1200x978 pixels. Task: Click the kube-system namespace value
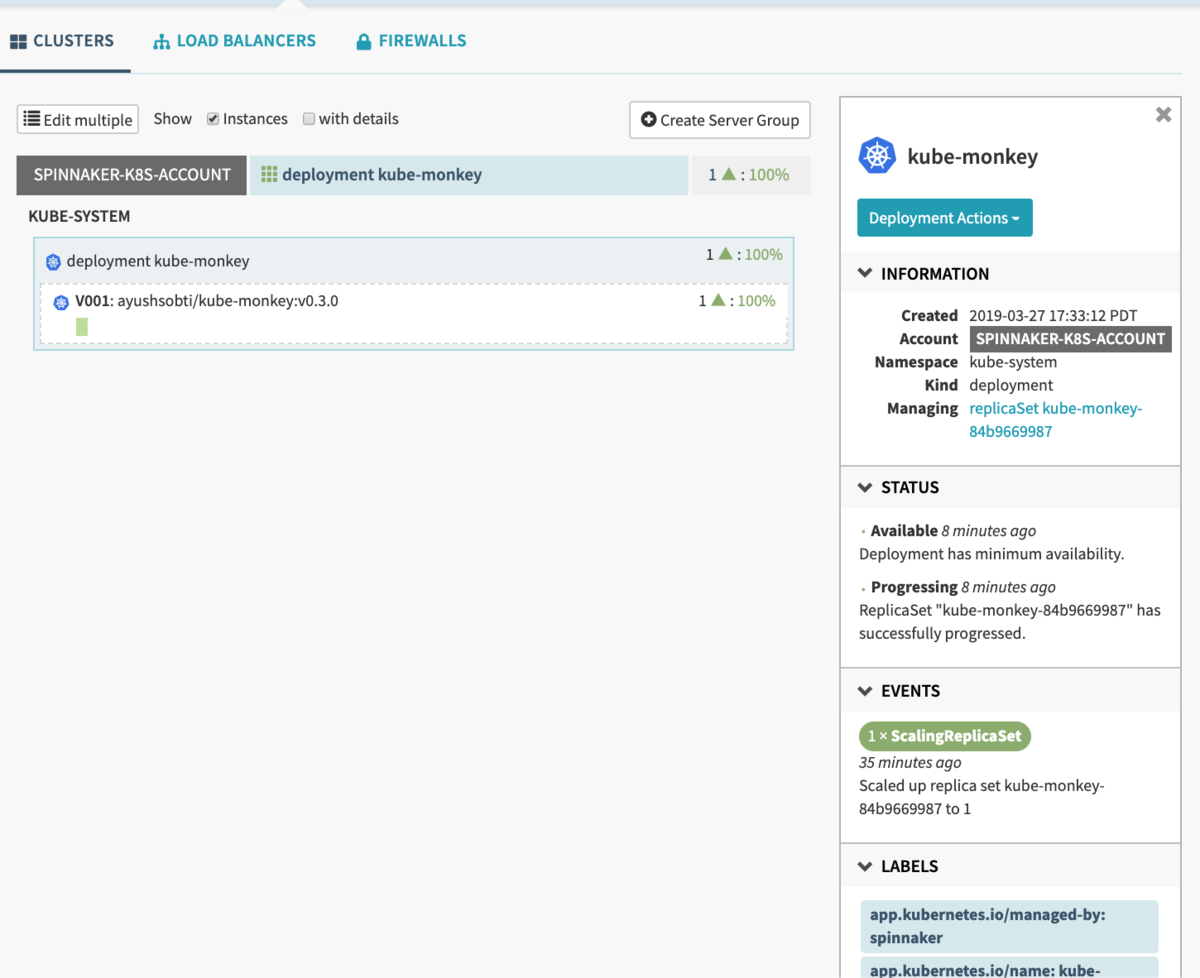(1013, 362)
